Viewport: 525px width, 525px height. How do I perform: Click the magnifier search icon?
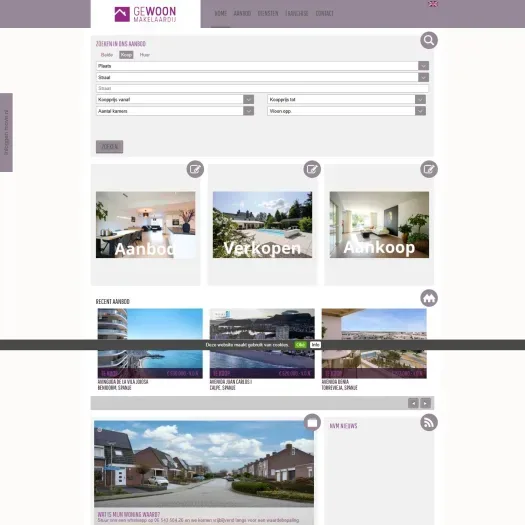(429, 41)
